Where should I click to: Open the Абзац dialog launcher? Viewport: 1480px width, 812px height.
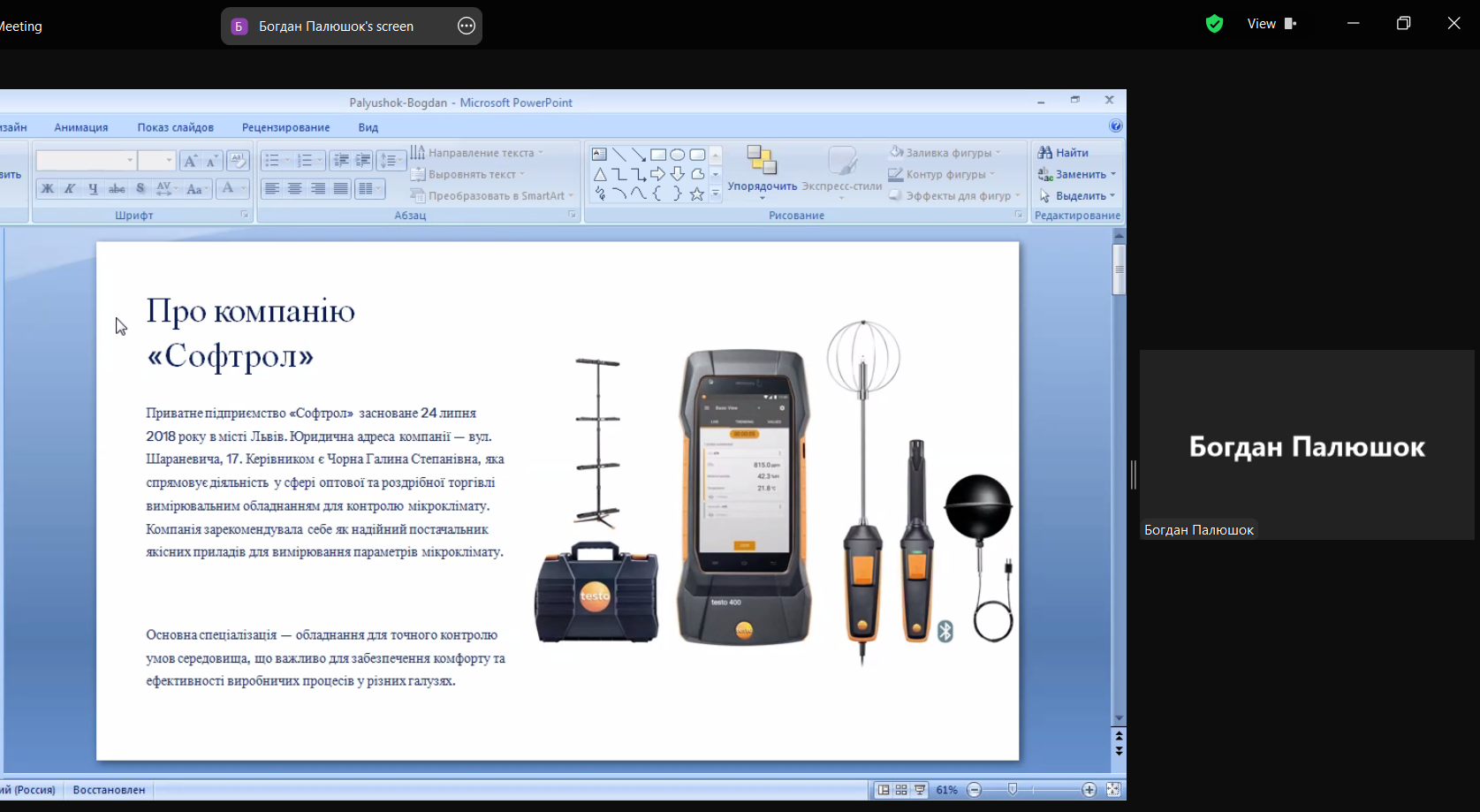point(573,215)
